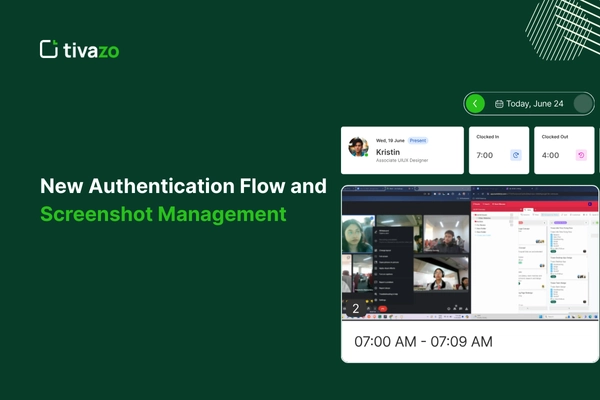Click the calendar icon beside Today
This screenshot has width=600, height=400.
pyautogui.click(x=499, y=104)
